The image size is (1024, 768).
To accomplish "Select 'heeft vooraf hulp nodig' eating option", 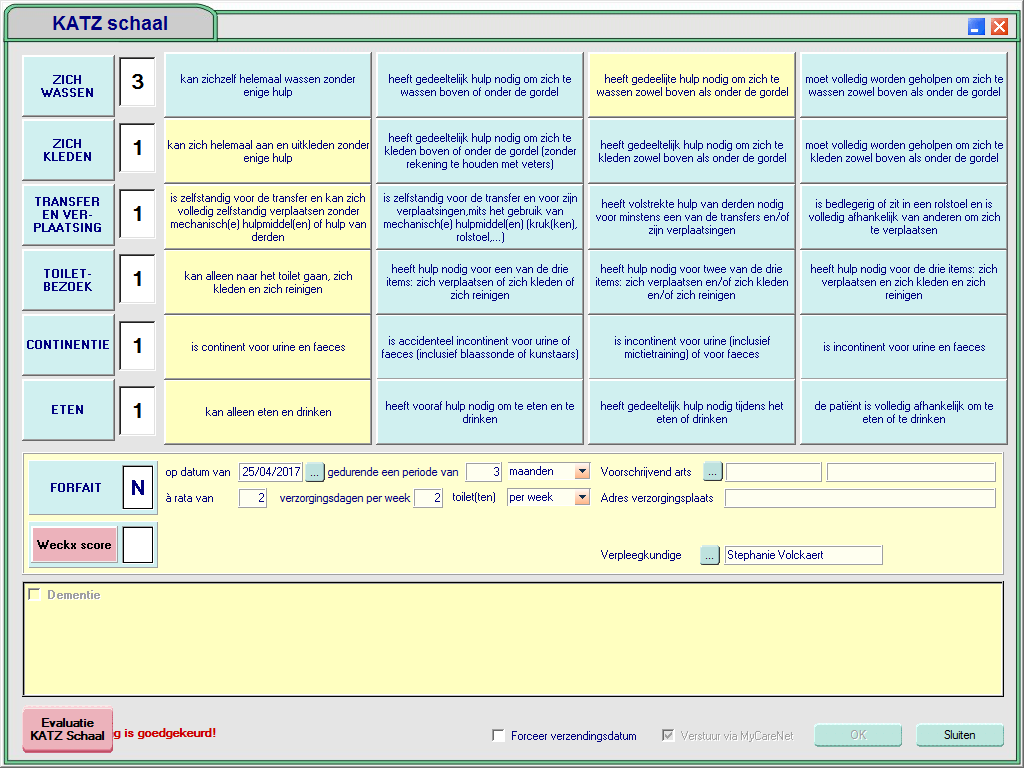I will pyautogui.click(x=480, y=413).
